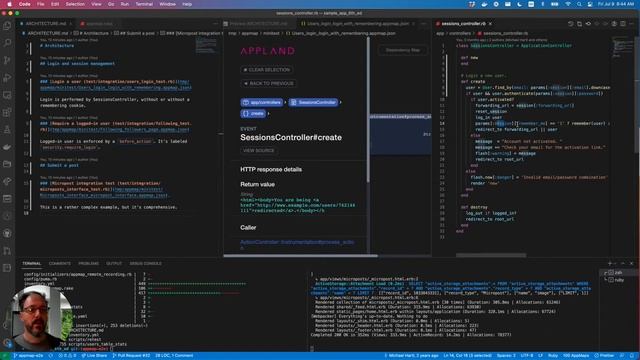Split the sessions_controller.rb editor
Screen dimensions: 640x360
[x=623, y=24]
